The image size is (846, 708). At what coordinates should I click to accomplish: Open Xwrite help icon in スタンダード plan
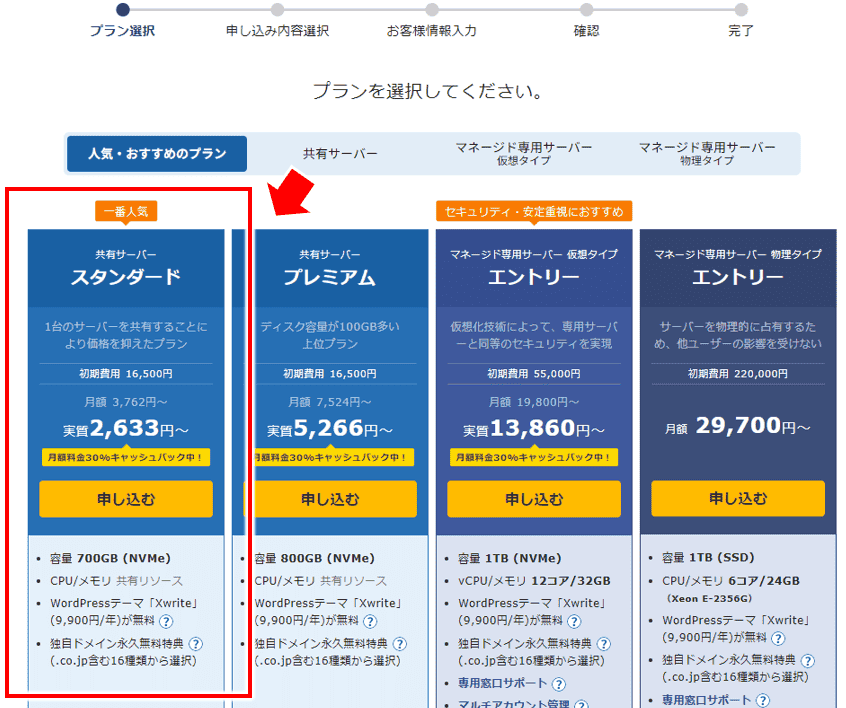coord(166,622)
